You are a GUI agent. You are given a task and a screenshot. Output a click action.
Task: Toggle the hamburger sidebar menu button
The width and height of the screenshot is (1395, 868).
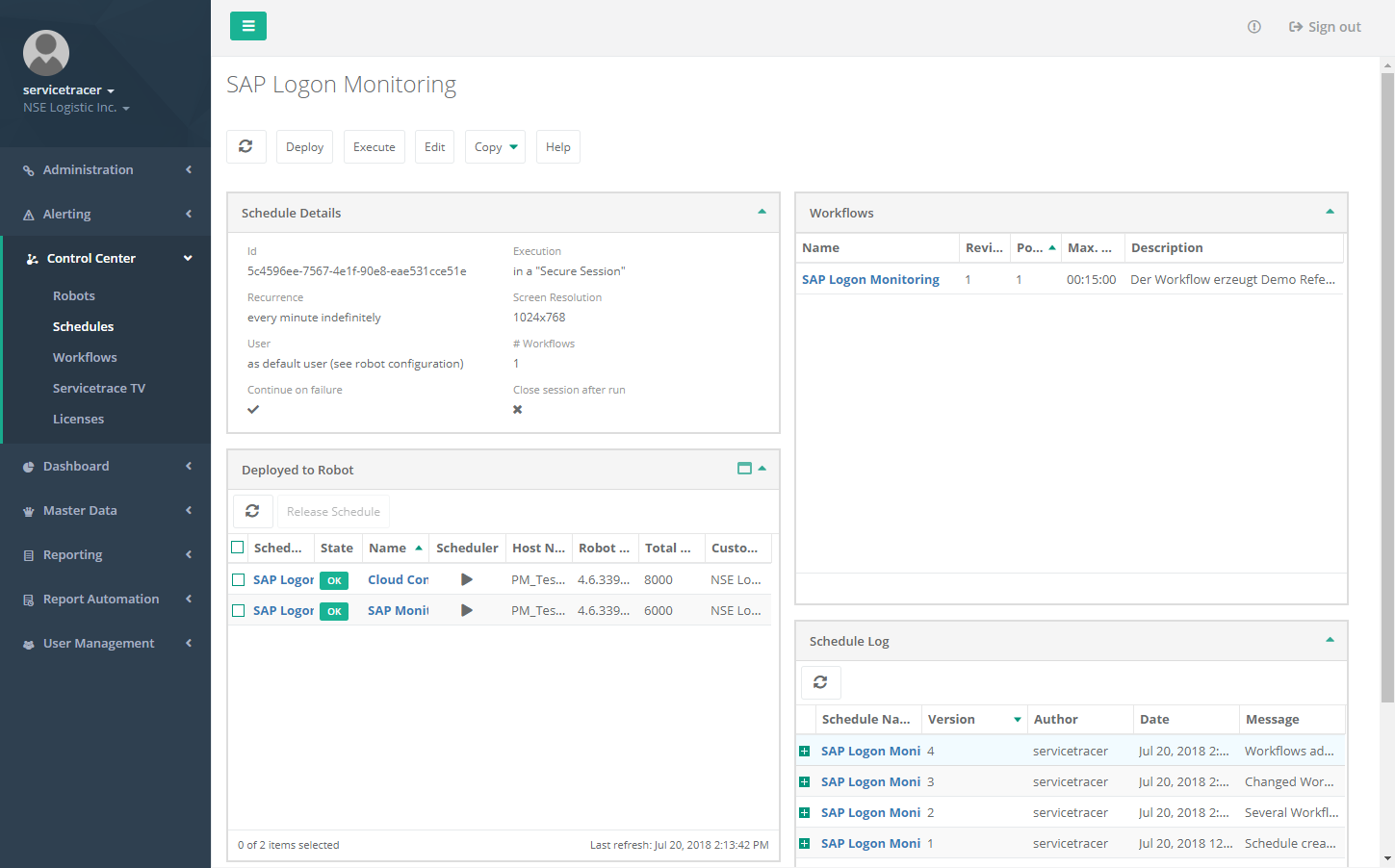point(248,26)
